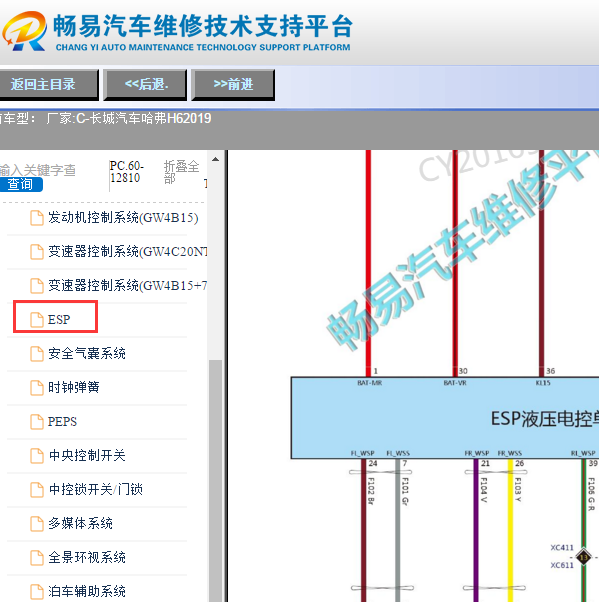Click the FR_WSP pin 21 label
The height and width of the screenshot is (602, 599).
coord(477,453)
